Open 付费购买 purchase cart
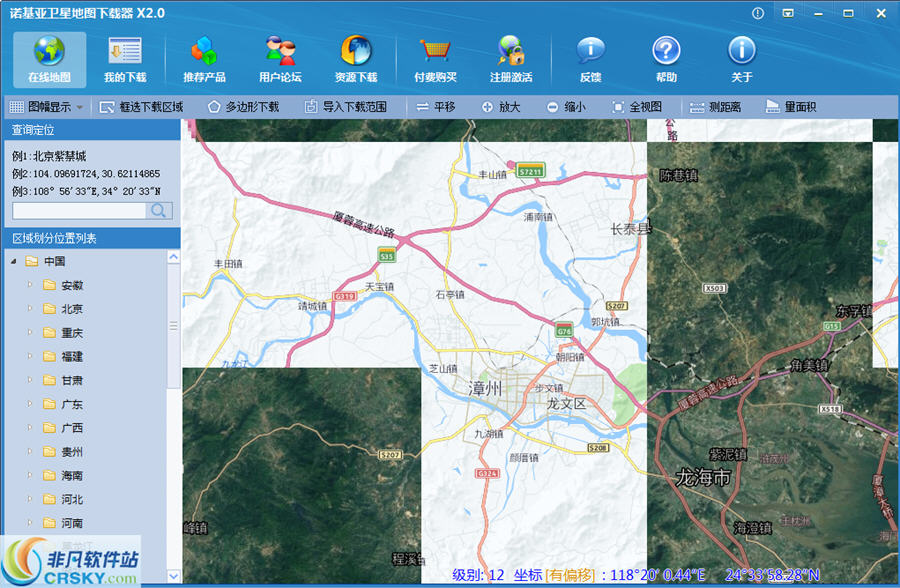Viewport: 900px width, 588px height. click(435, 59)
